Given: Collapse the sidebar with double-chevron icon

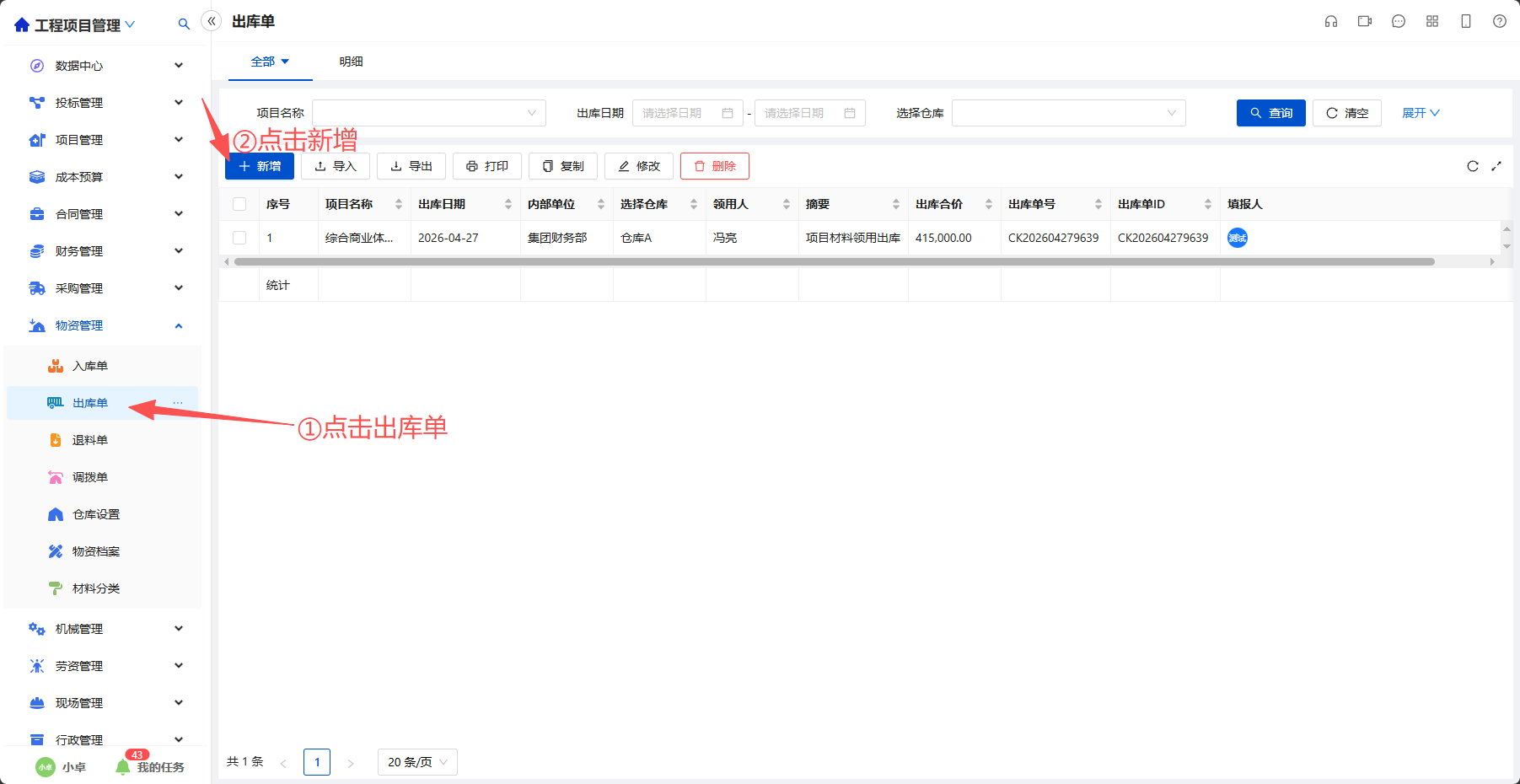Looking at the screenshot, I should coord(212,21).
